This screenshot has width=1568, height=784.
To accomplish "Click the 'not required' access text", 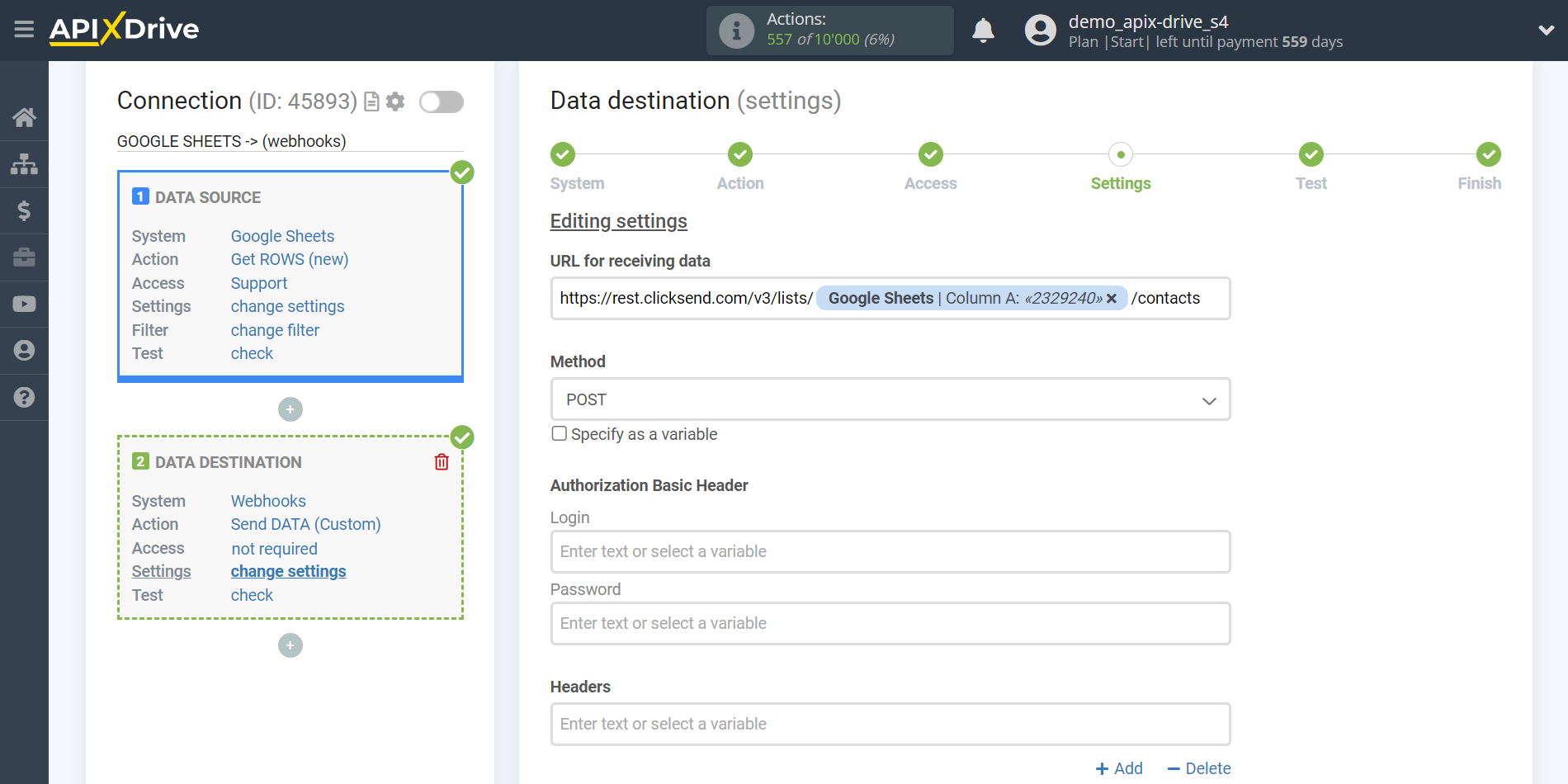I will coord(274,549).
